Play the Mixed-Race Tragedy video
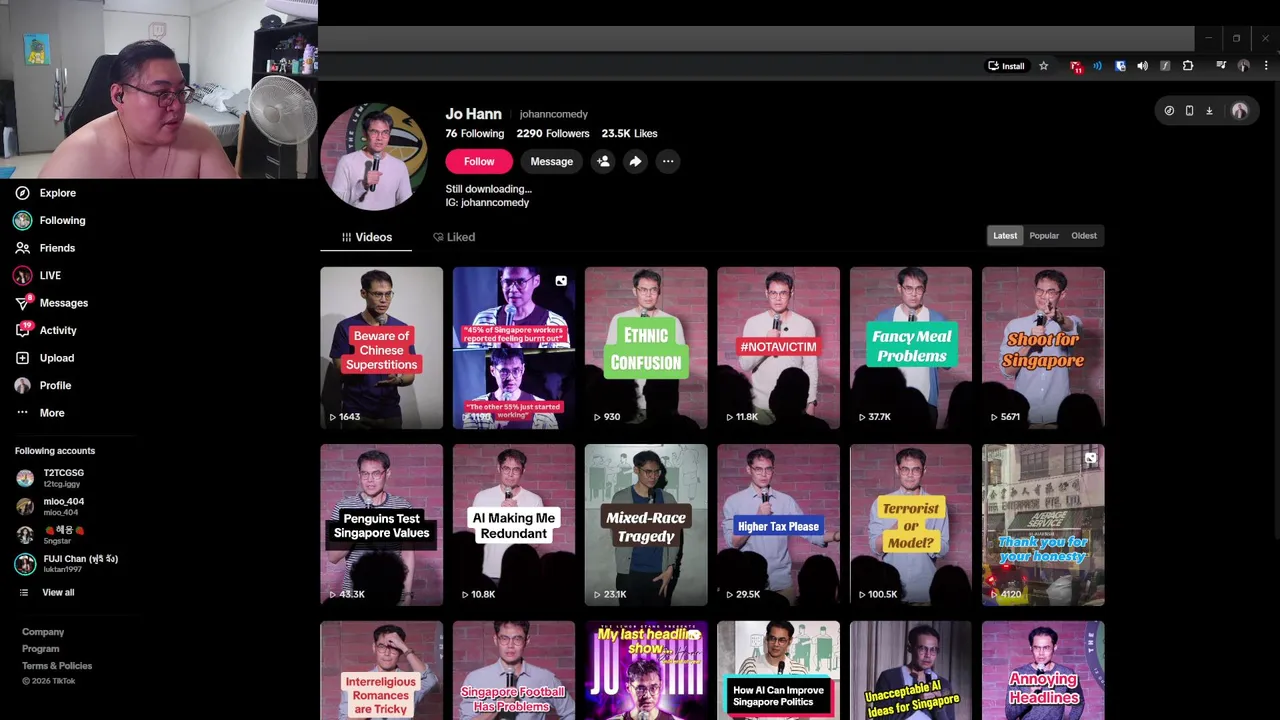The image size is (1280, 720). [646, 525]
